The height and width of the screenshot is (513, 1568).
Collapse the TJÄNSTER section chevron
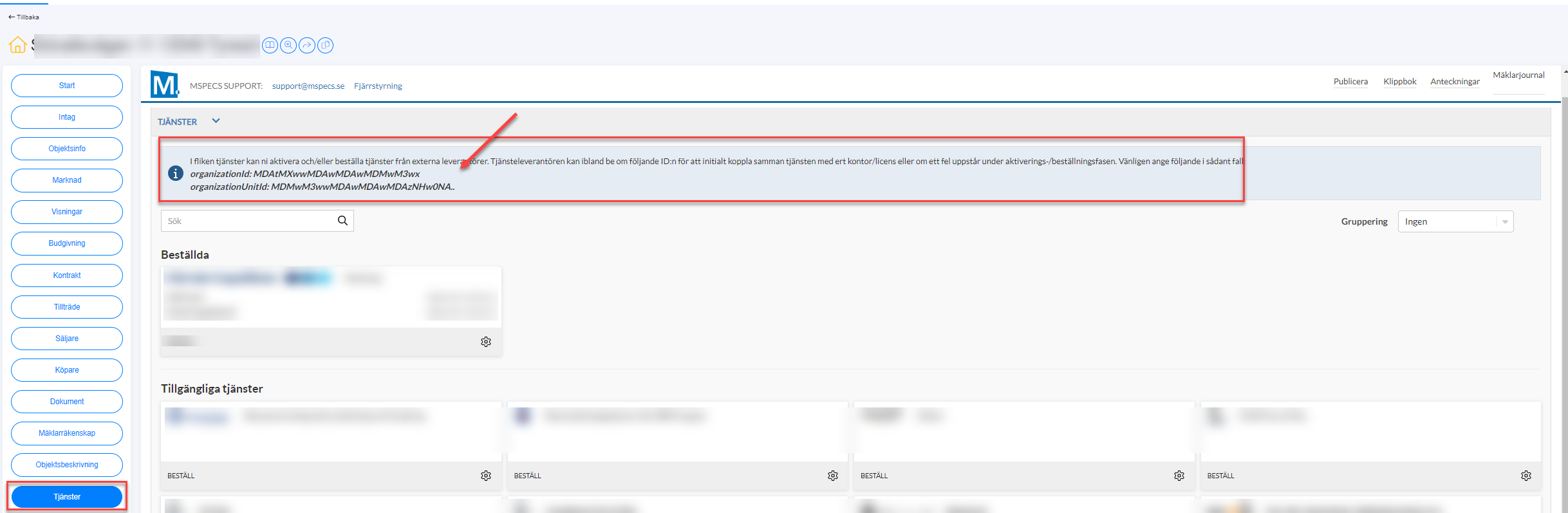216,121
